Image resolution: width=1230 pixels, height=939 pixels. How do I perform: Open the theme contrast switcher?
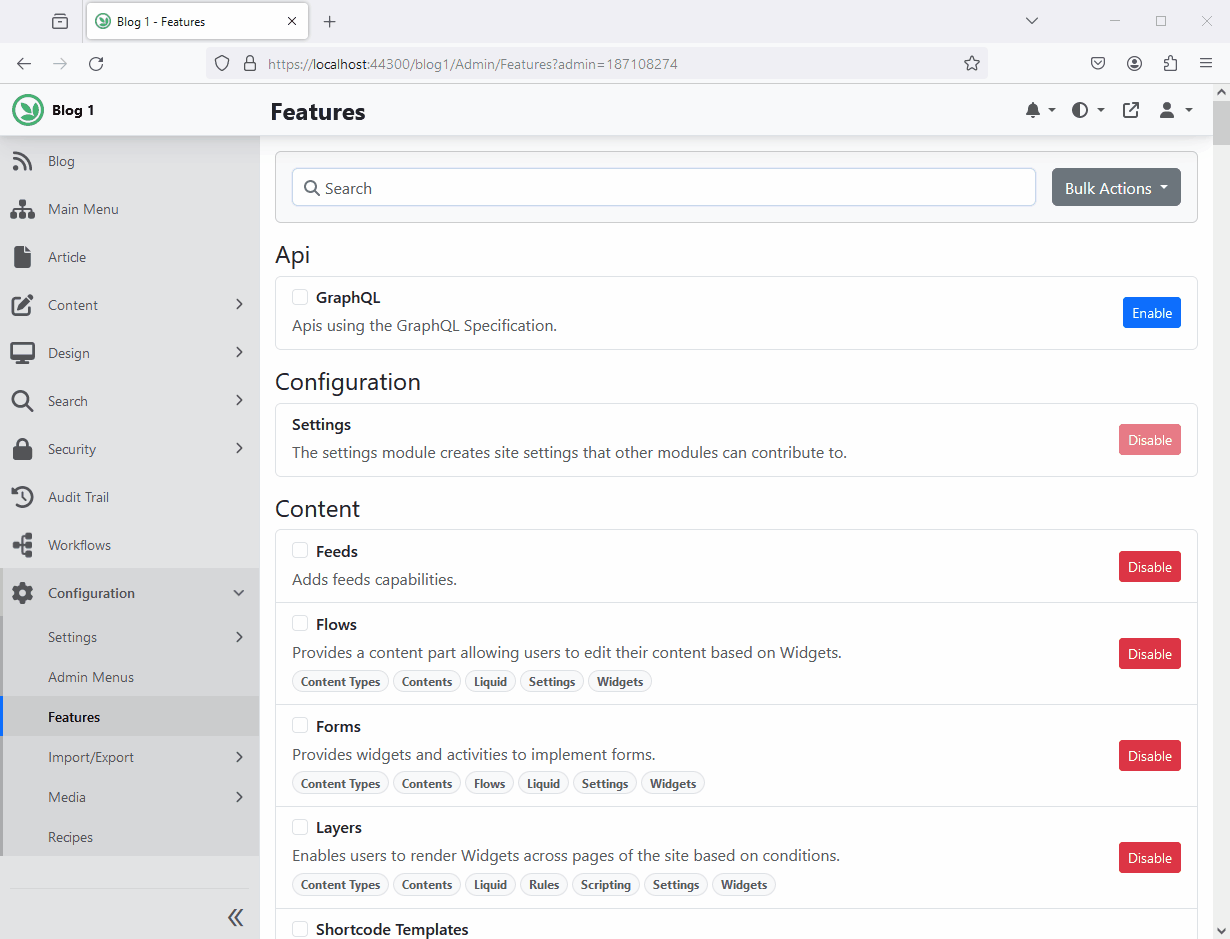click(1088, 110)
